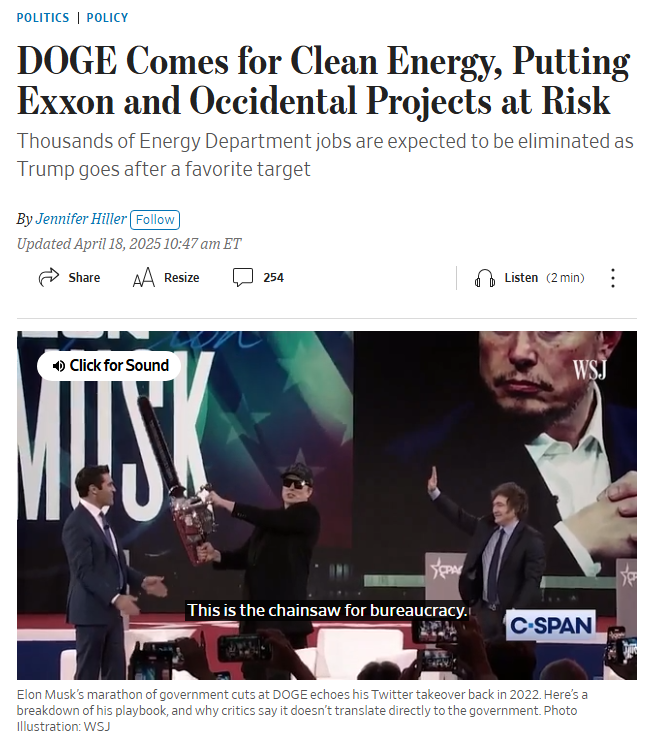Click the video thumbnail to play
This screenshot has width=649, height=745.
327,505
